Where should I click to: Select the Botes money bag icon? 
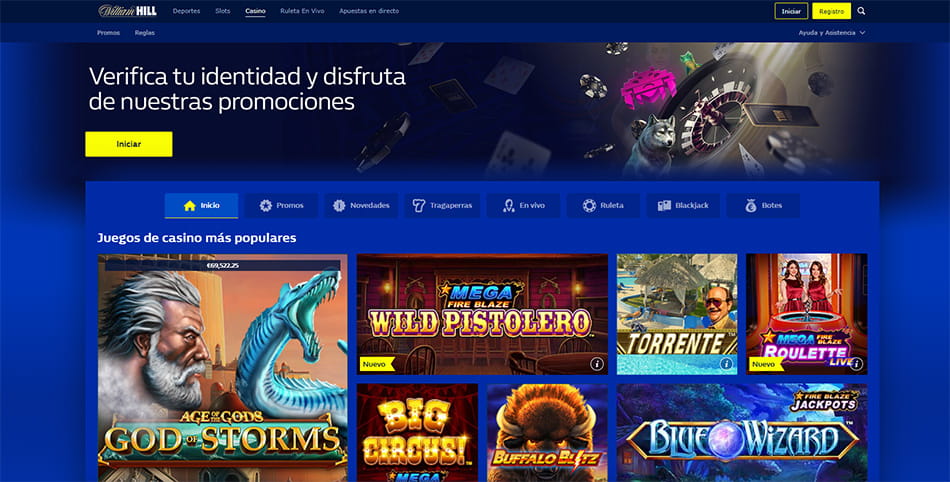point(751,206)
